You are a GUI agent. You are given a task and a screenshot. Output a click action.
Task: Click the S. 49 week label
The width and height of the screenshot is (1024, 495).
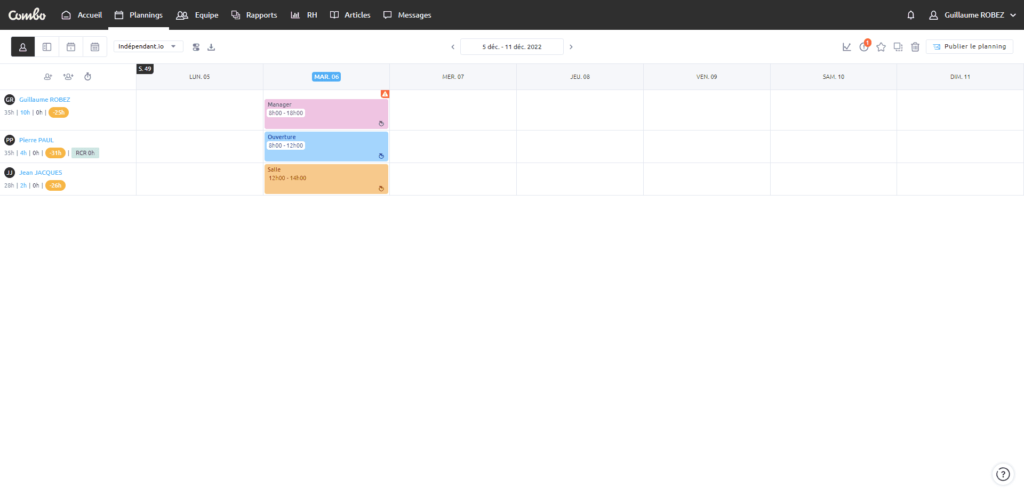pos(145,69)
